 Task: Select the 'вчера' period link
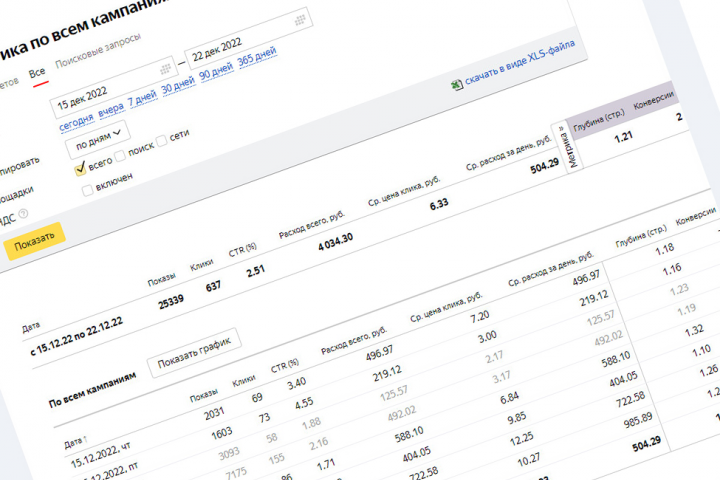pyautogui.click(x=111, y=109)
